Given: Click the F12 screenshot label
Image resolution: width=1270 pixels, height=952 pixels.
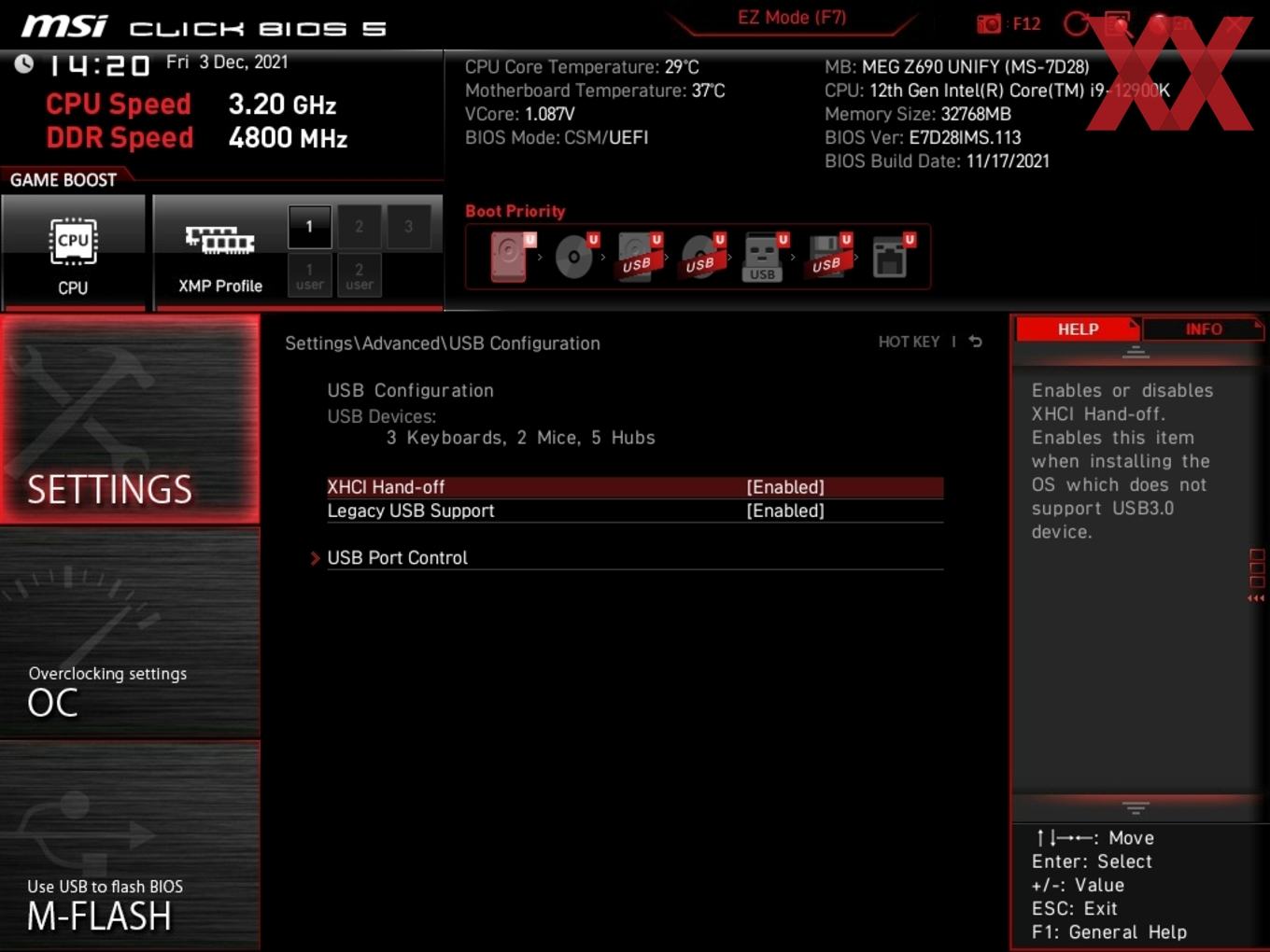Looking at the screenshot, I should [x=1026, y=23].
